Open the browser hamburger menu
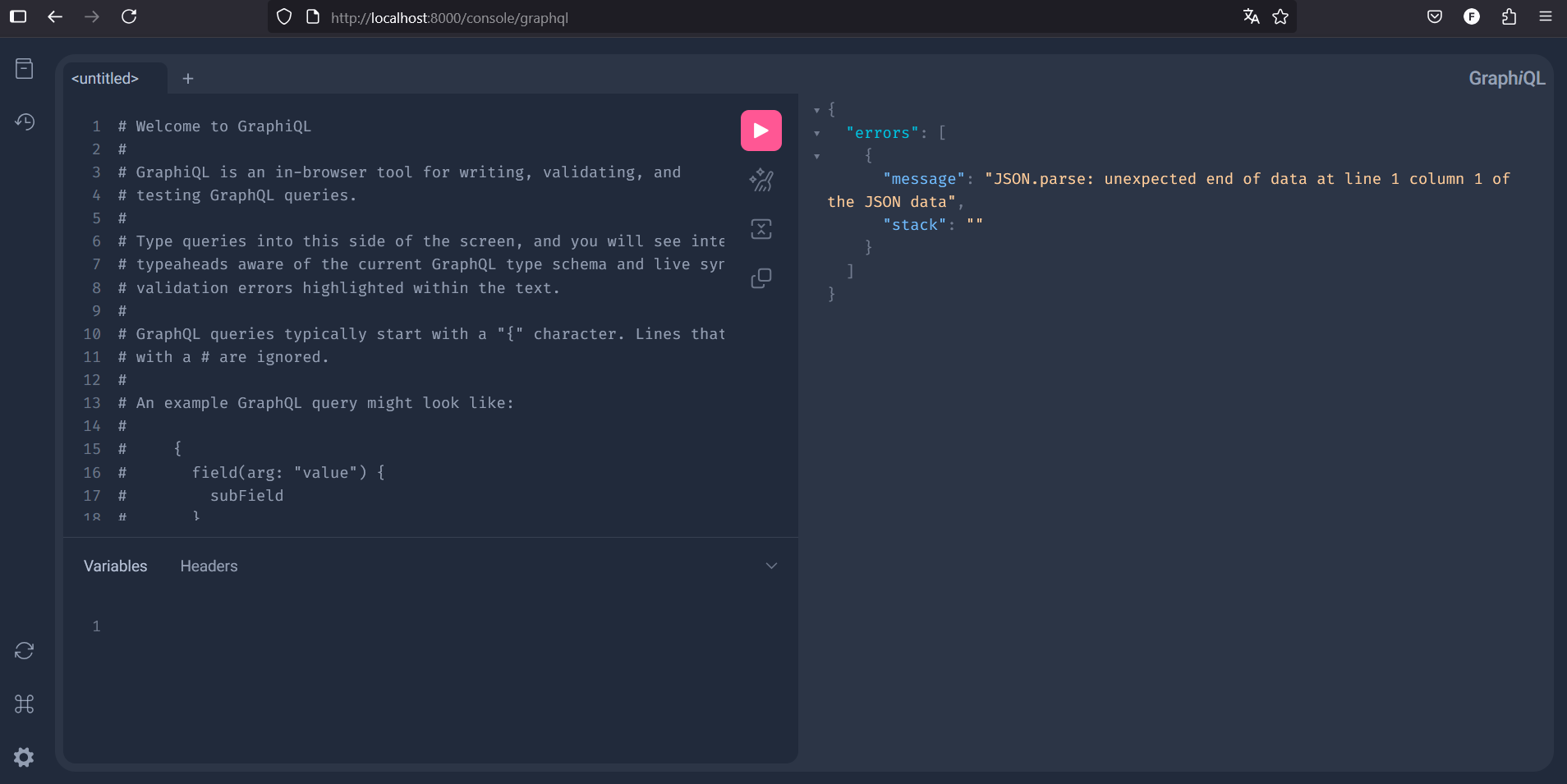The image size is (1567, 784). (x=1546, y=16)
